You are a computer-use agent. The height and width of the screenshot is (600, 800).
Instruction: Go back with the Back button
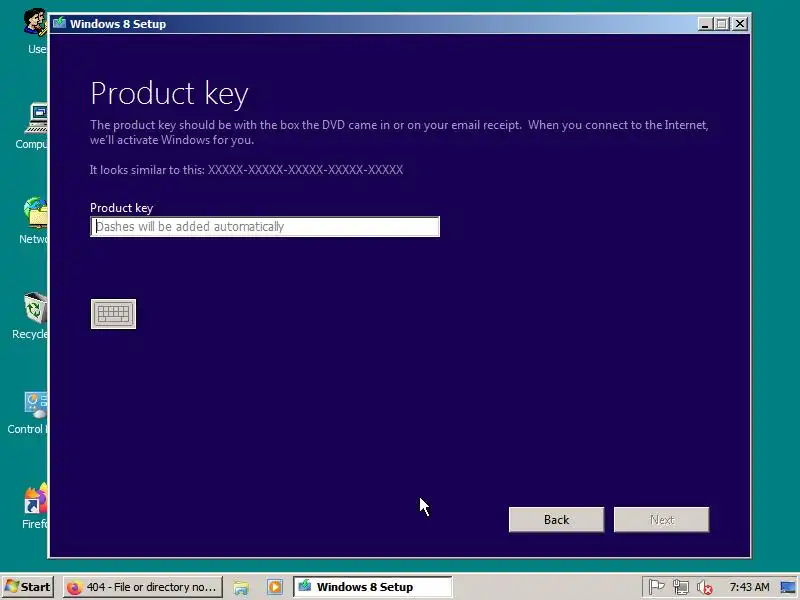tap(556, 519)
